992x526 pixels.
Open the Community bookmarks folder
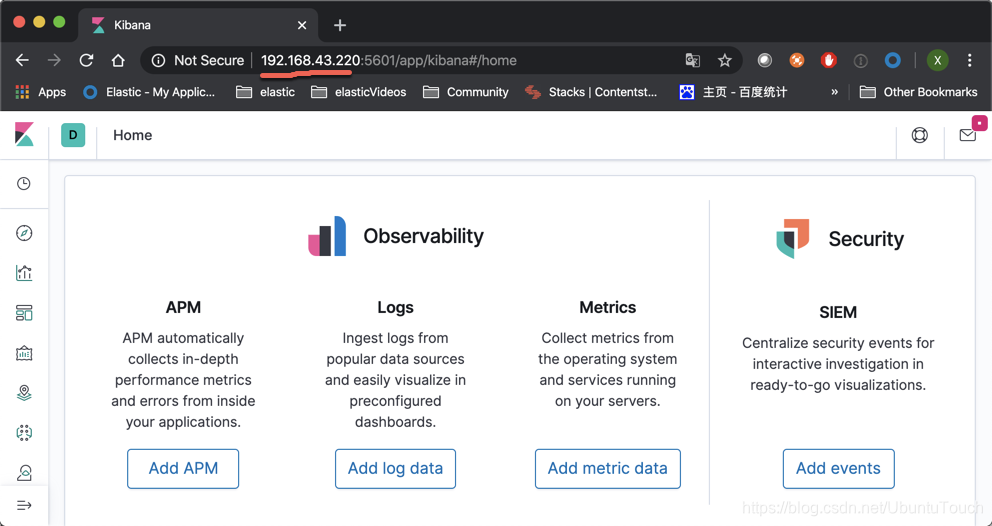[x=466, y=92]
